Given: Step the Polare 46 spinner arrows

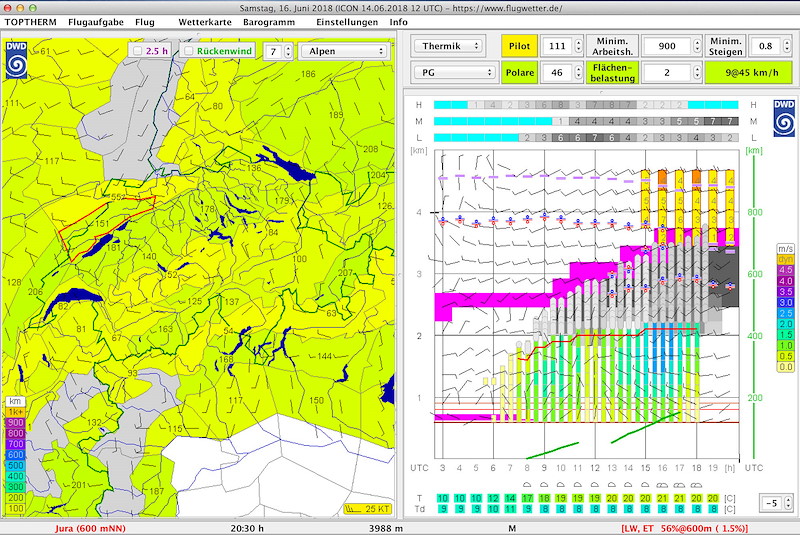Looking at the screenshot, I should click(x=579, y=72).
